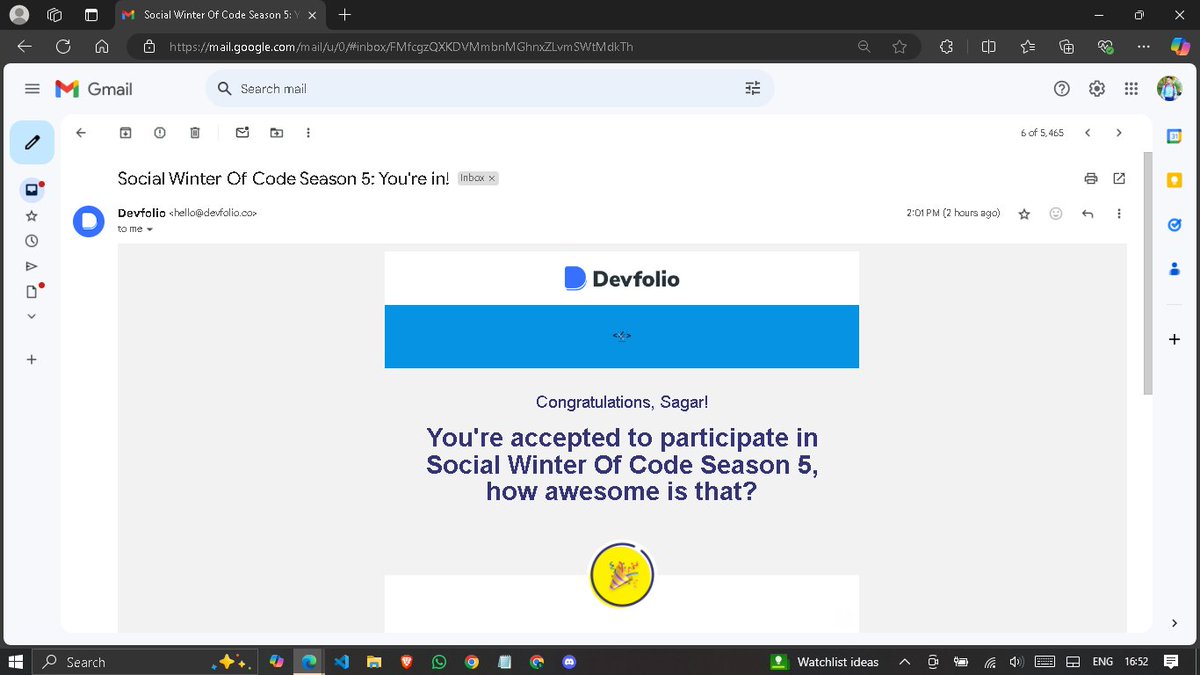1200x675 pixels.
Task: Get add-ons plus in side panel
Action: [x=1175, y=339]
